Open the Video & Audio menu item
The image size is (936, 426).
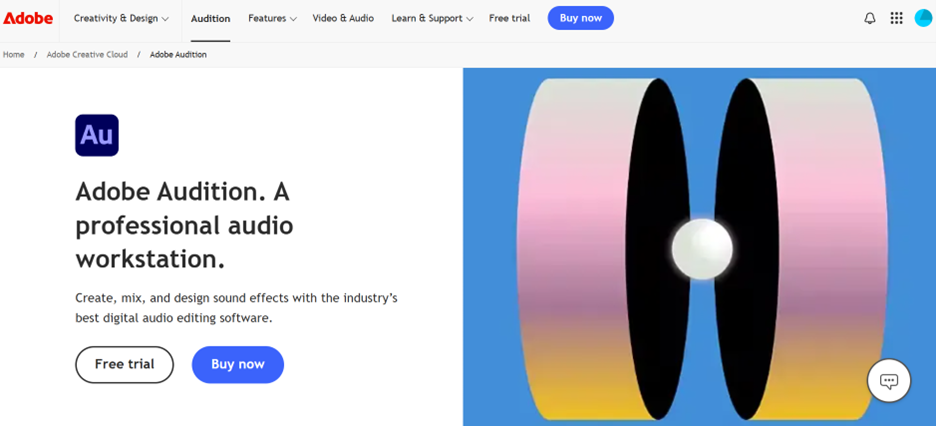tap(343, 18)
